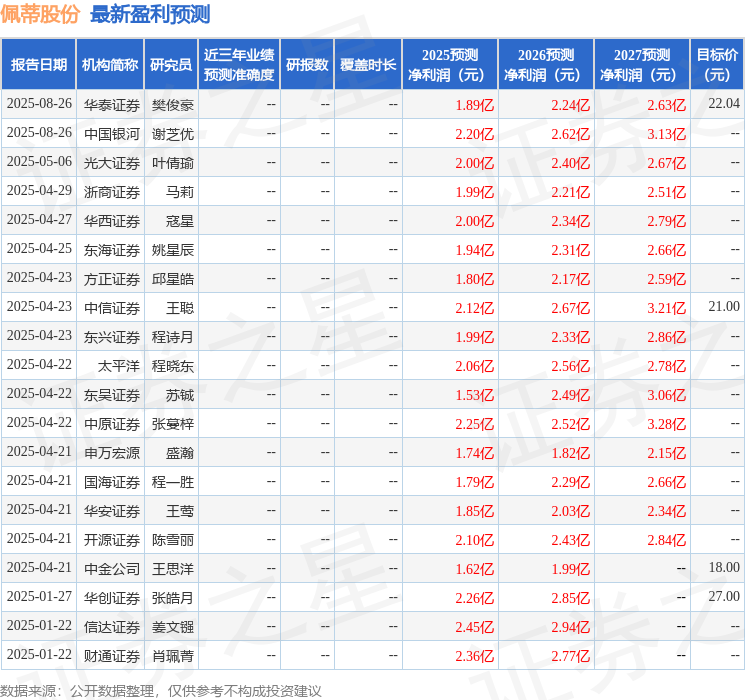Click the 机构简称 column header

point(110,65)
